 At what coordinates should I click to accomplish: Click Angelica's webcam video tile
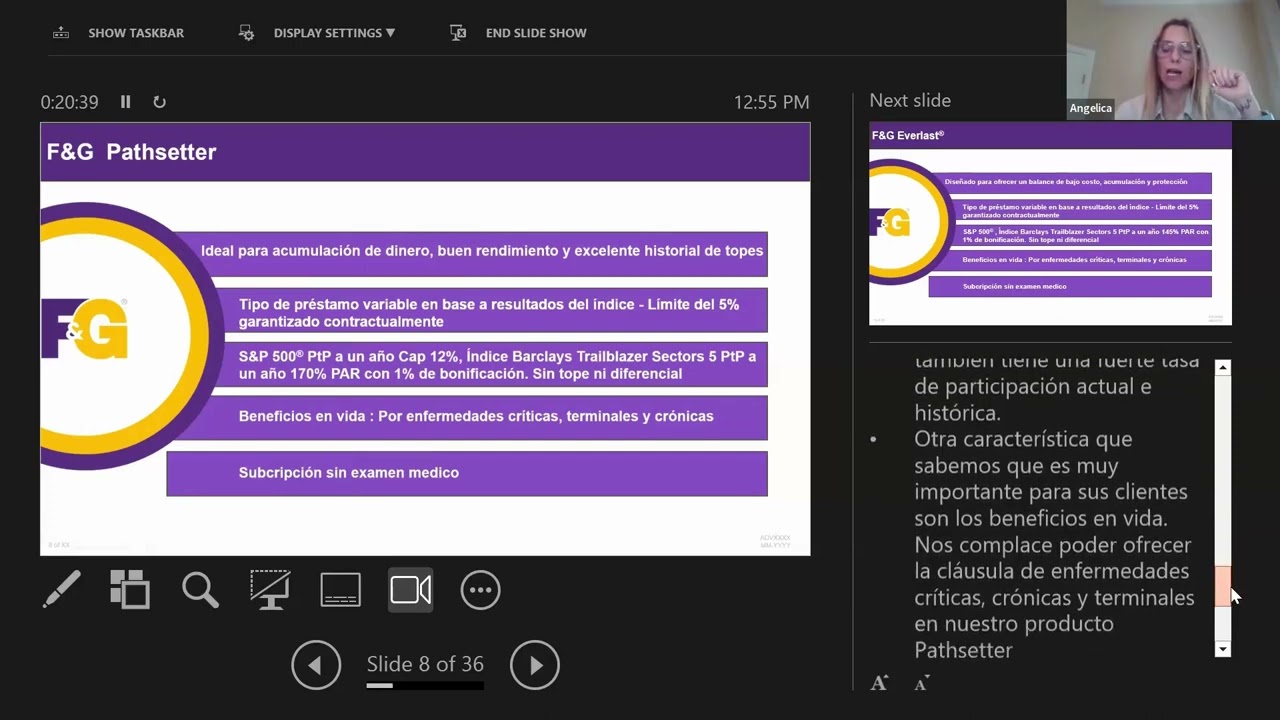click(1173, 60)
